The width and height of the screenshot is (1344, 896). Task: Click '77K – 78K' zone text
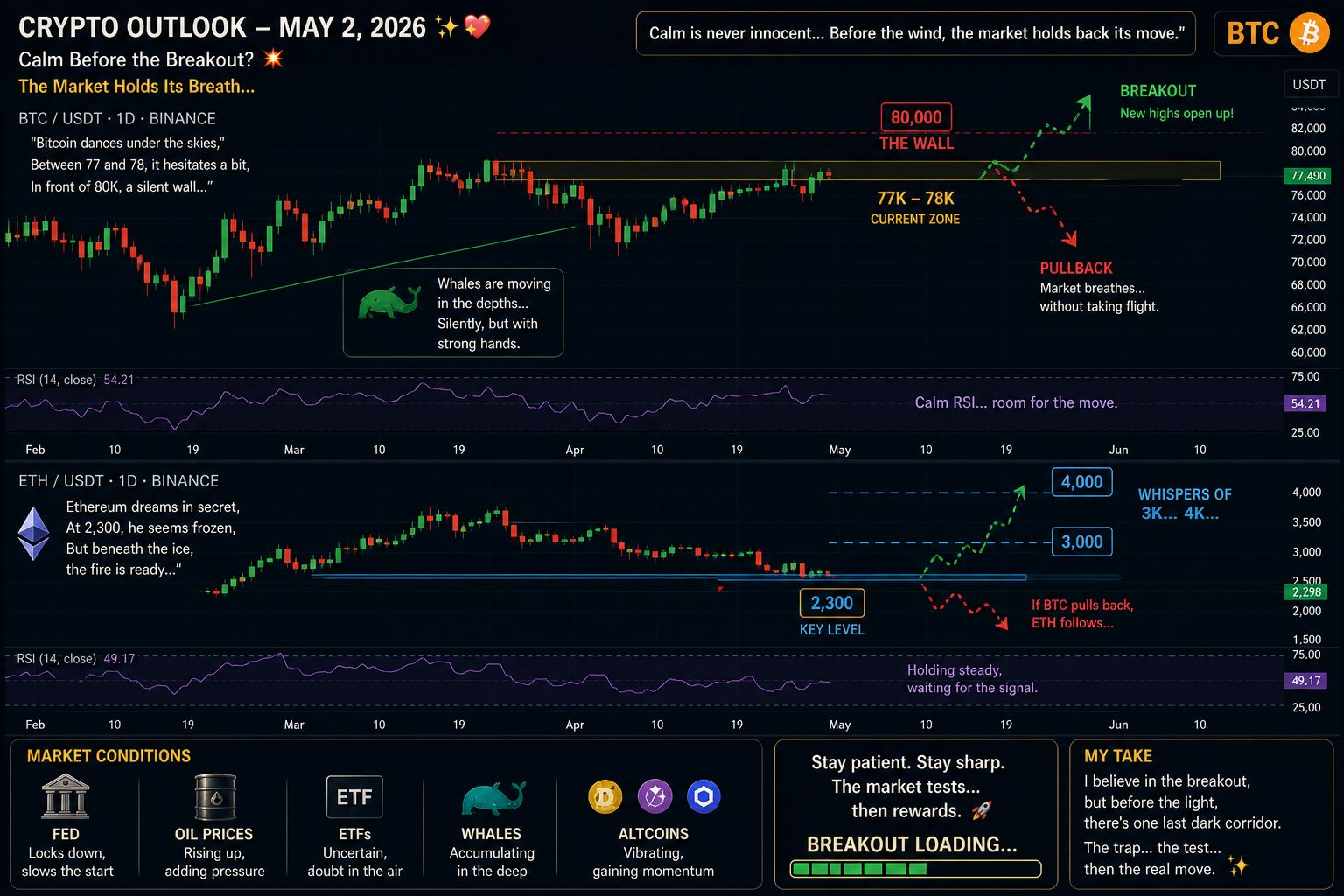(915, 199)
